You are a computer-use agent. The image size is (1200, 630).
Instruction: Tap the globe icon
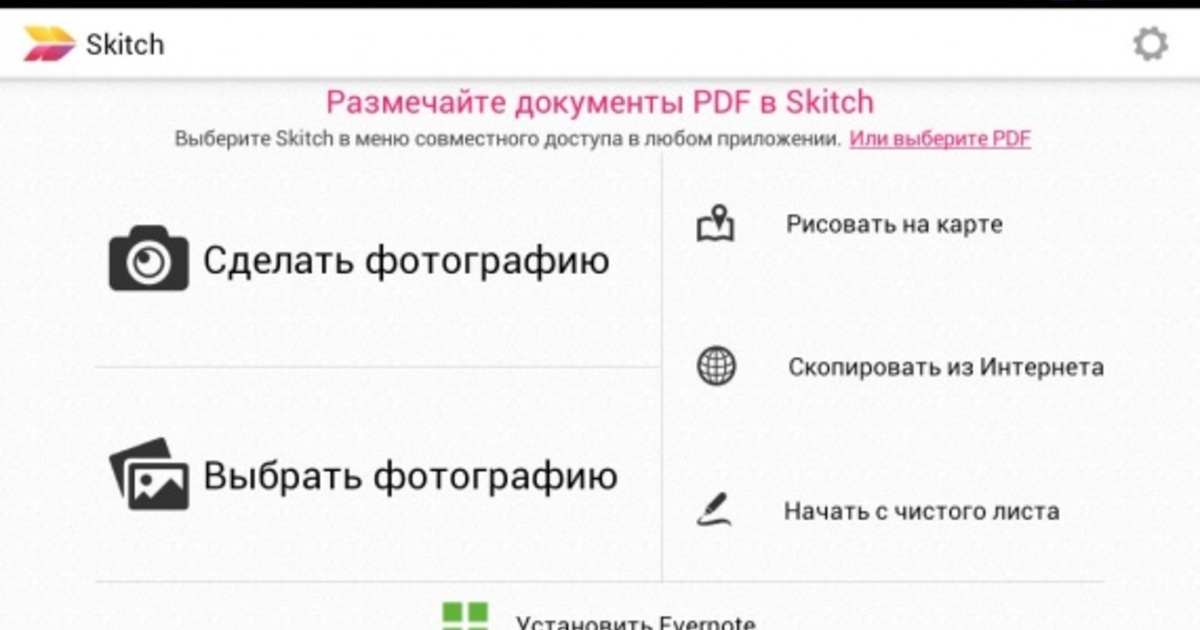click(716, 366)
